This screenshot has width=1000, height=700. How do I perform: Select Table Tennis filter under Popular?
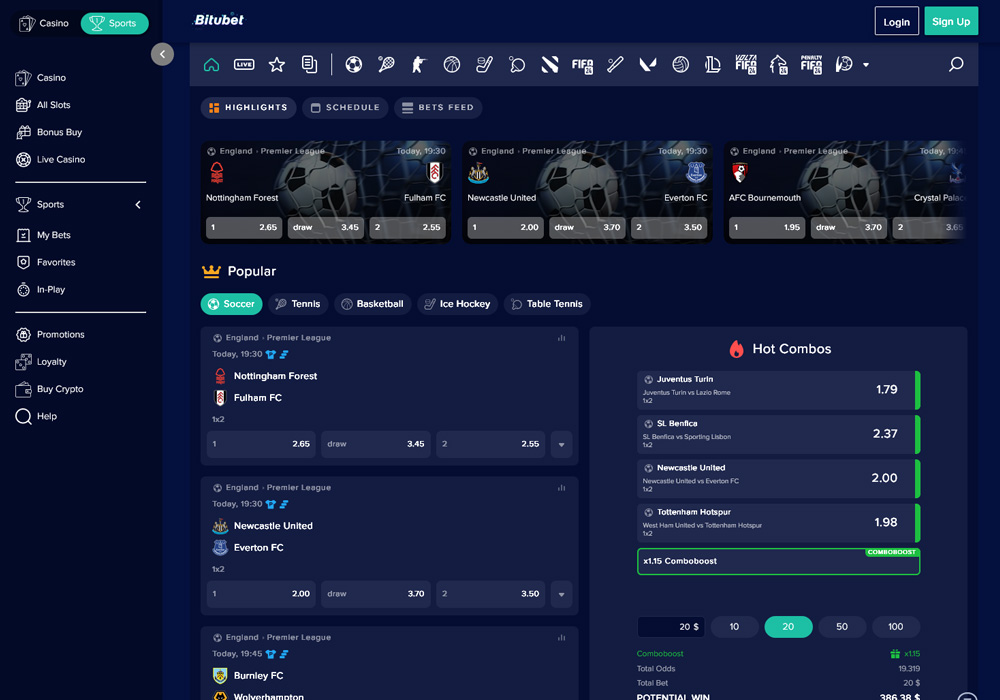click(x=547, y=304)
